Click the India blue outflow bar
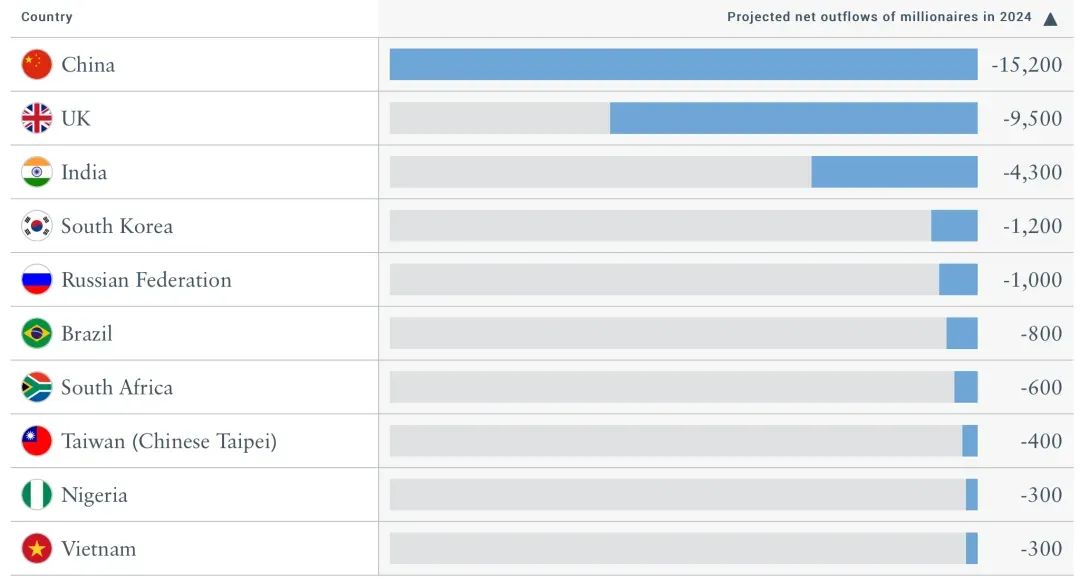The height and width of the screenshot is (581, 1080). [x=894, y=173]
